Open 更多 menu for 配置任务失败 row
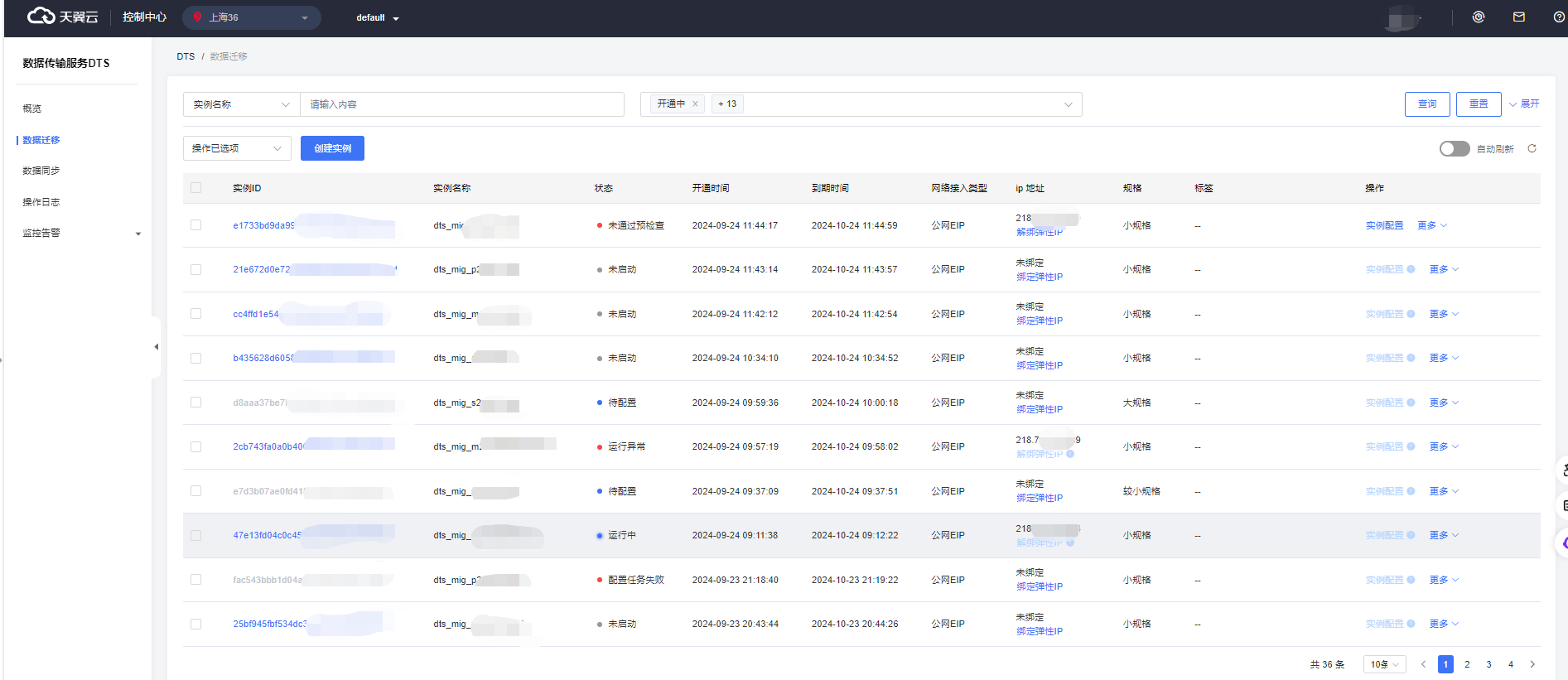This screenshot has height=680, width=1568. click(1444, 580)
